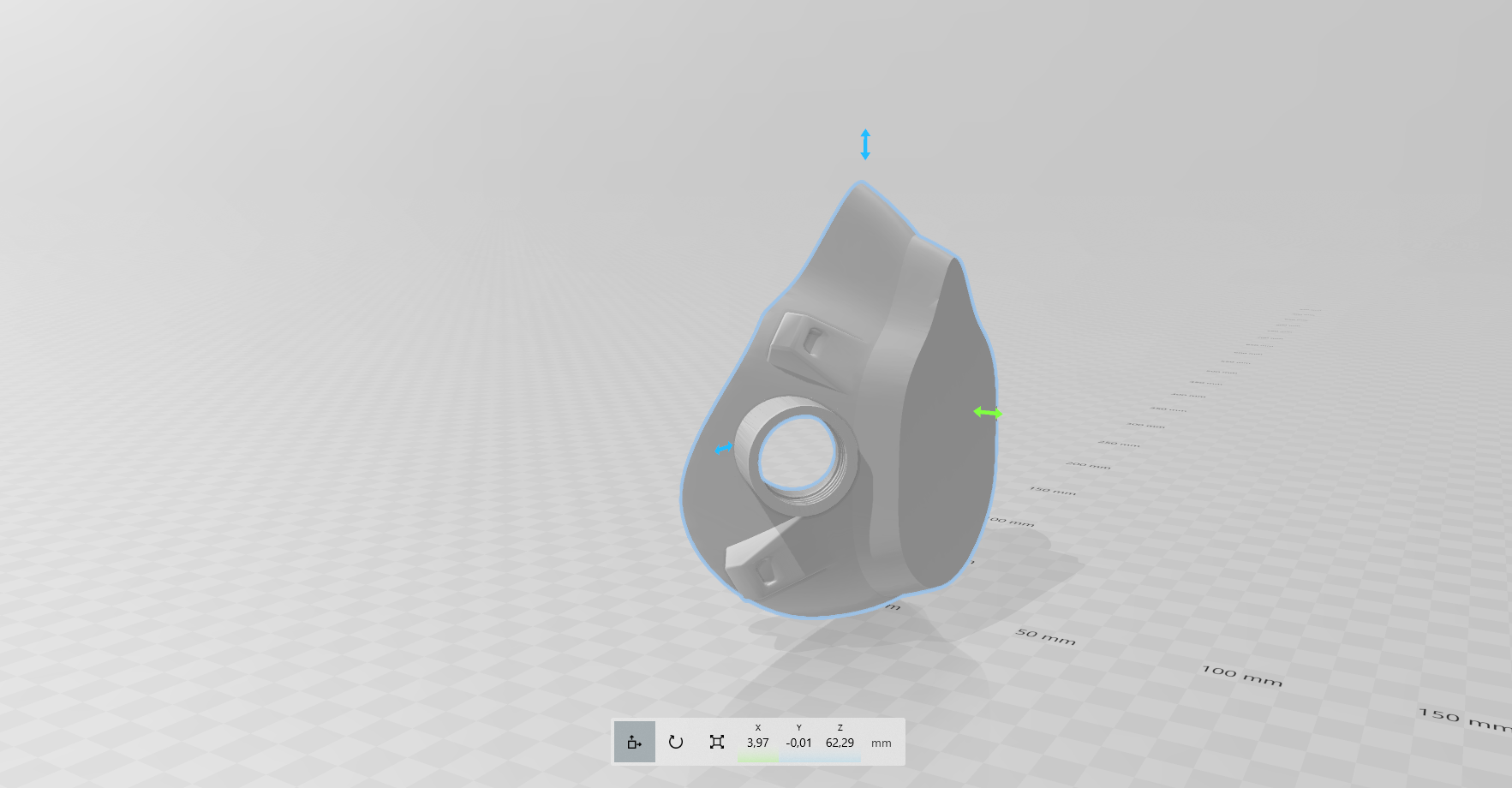Grab the green arrow handle beside the model

pyautogui.click(x=988, y=413)
